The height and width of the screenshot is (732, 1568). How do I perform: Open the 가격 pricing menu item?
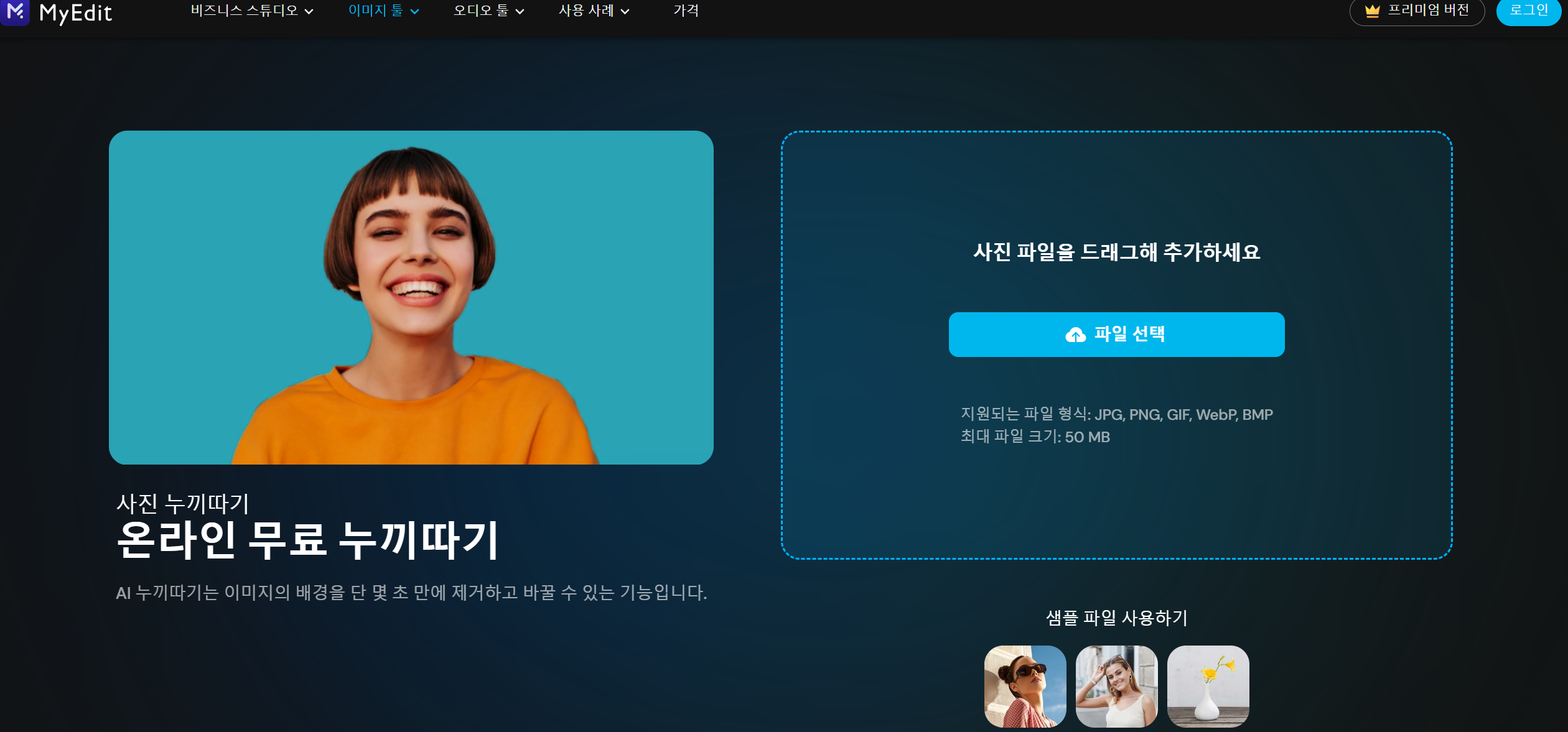[x=686, y=11]
